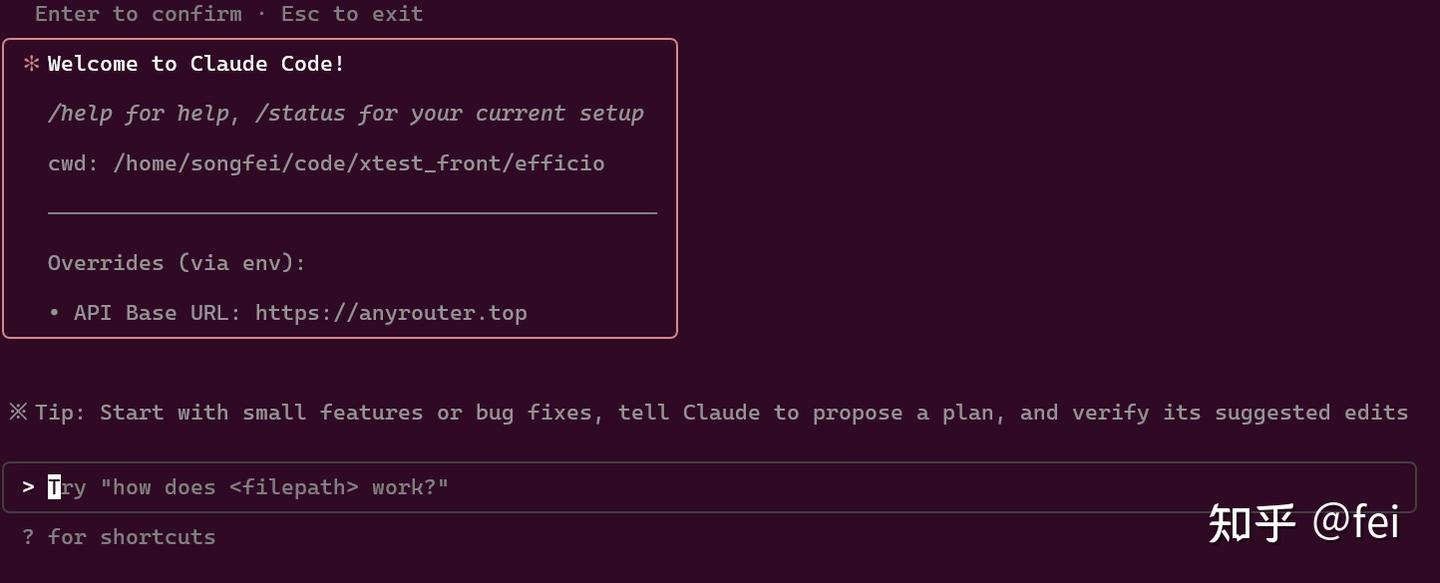Screen dimensions: 1440x583
Task: Click the "Esc to exit" hint
Action: pos(352,14)
